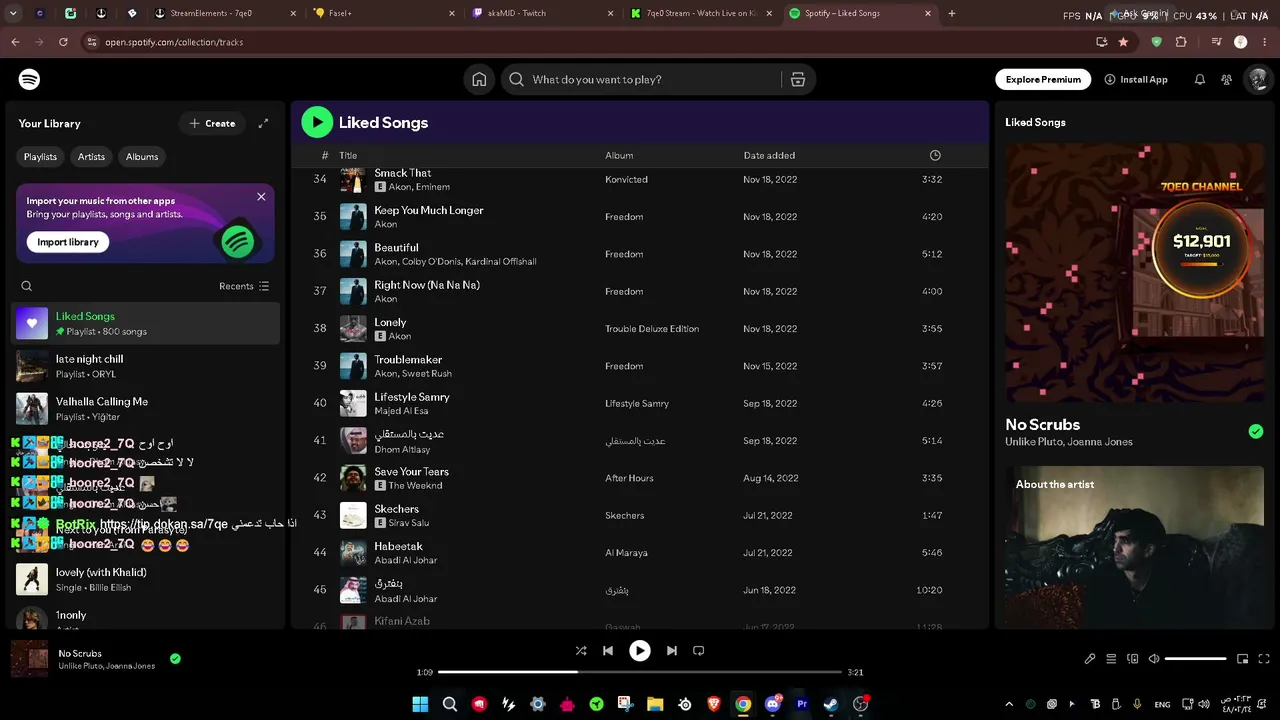The image size is (1280, 720).
Task: Open Connect to a device
Action: pos(1133,659)
